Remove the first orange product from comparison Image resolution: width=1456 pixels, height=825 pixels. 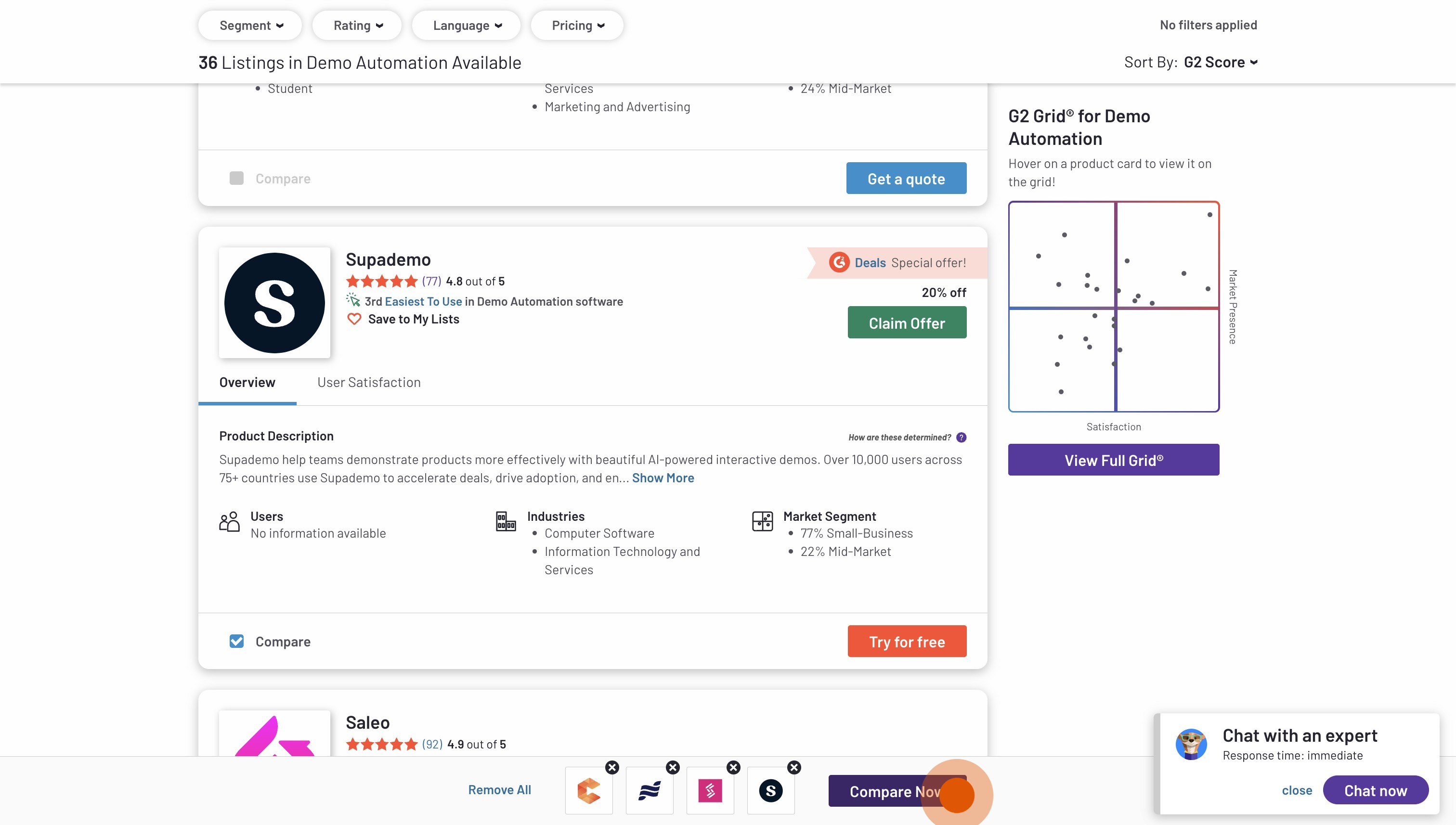click(x=612, y=767)
